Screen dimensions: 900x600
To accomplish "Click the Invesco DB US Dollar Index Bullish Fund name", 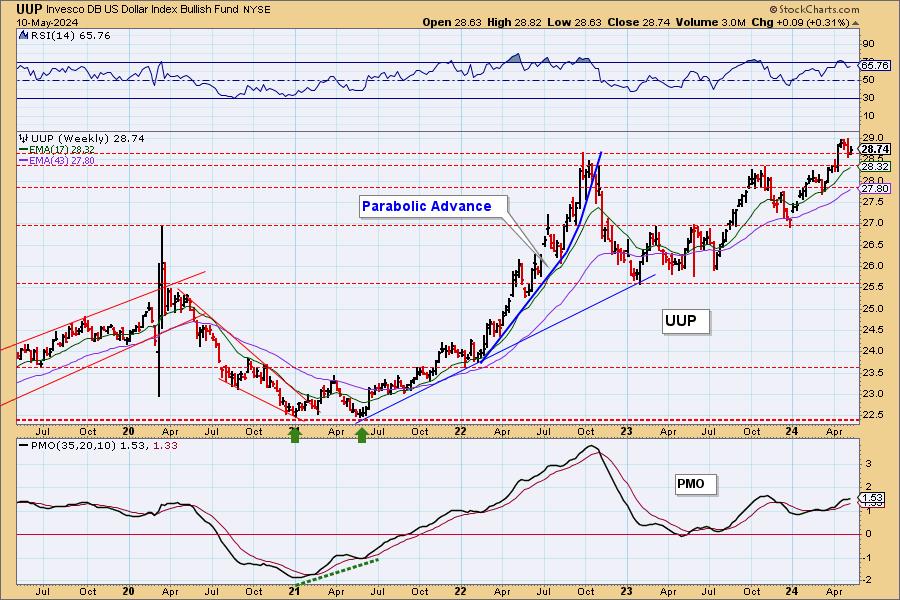I will coord(143,10).
